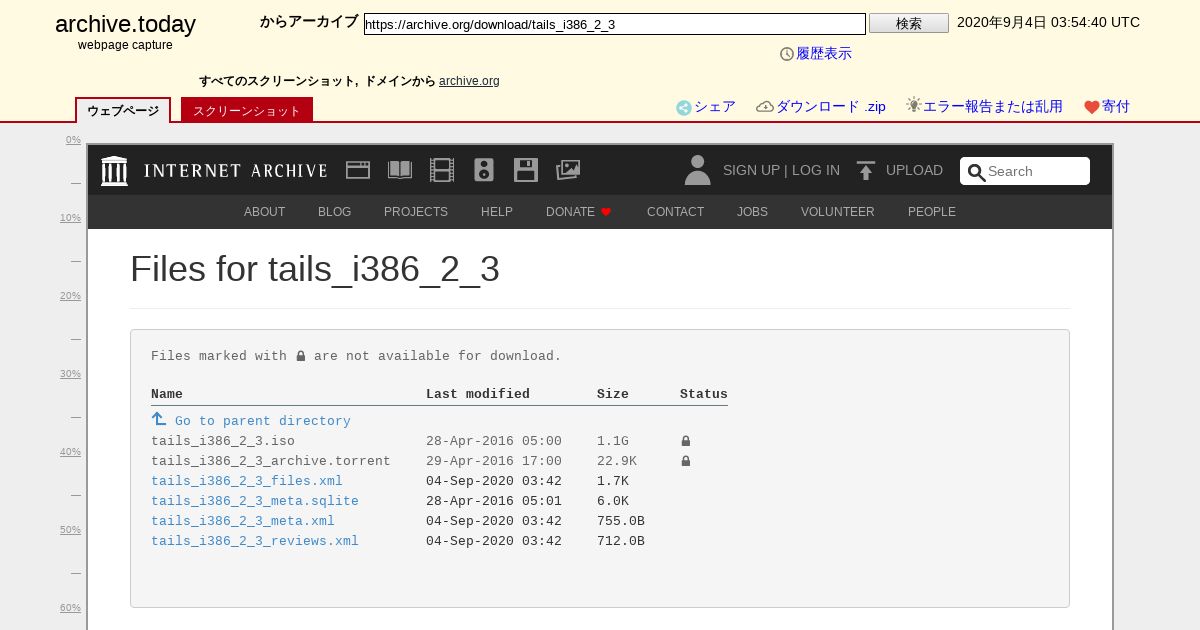The image size is (1200, 630).
Task: Jump to the 30% page position marker
Action: pyautogui.click(x=70, y=374)
